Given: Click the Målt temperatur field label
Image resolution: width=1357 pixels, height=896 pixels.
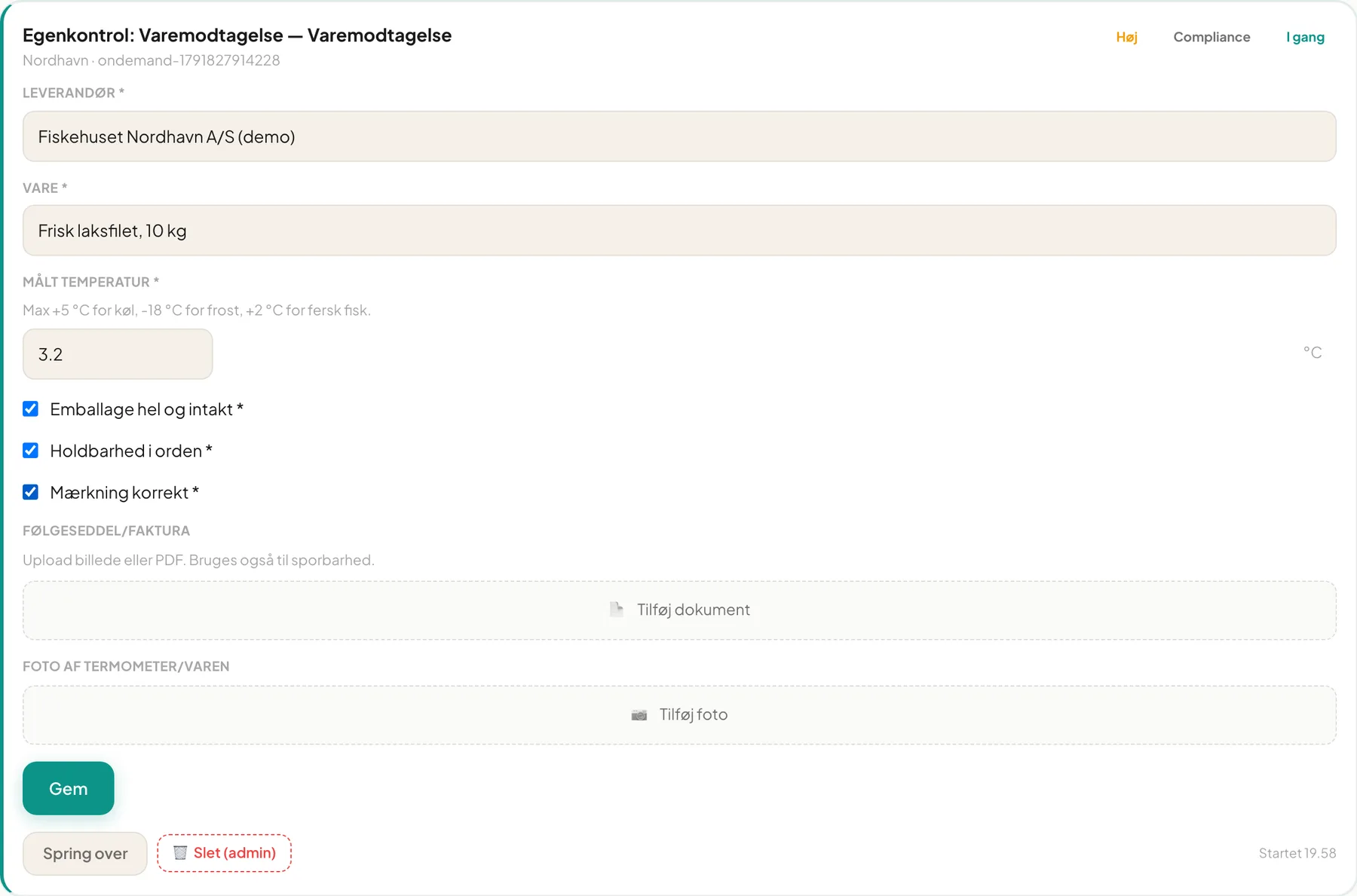Looking at the screenshot, I should [x=90, y=282].
